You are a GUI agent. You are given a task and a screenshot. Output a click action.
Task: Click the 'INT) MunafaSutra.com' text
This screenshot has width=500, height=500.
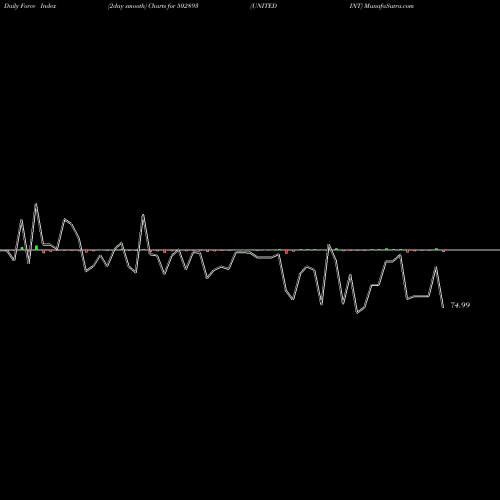point(382,6)
